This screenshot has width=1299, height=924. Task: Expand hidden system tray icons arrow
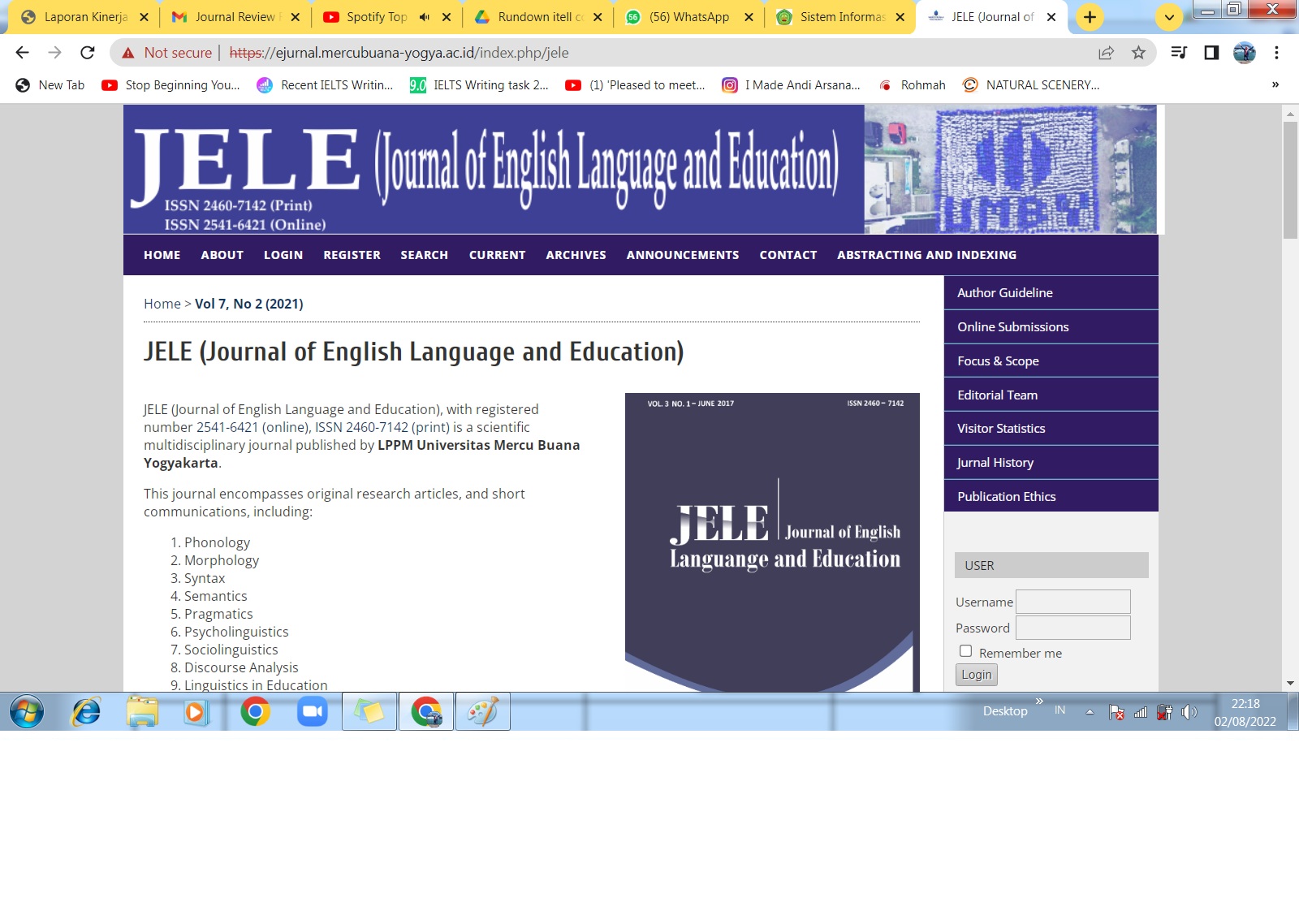click(1090, 712)
